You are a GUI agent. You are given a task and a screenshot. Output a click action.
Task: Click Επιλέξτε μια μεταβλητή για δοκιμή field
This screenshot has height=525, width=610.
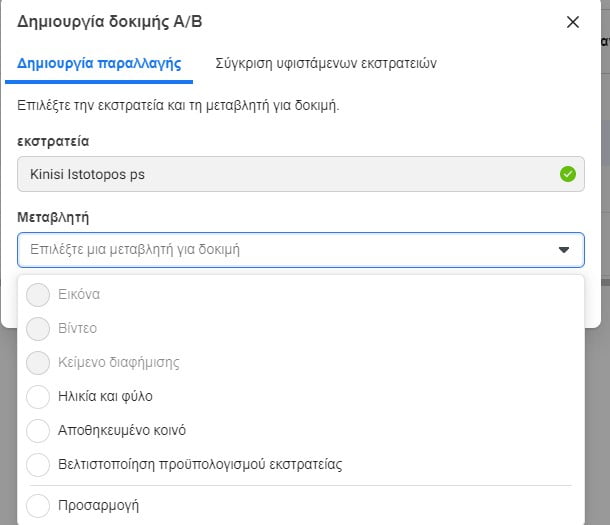click(x=280, y=250)
